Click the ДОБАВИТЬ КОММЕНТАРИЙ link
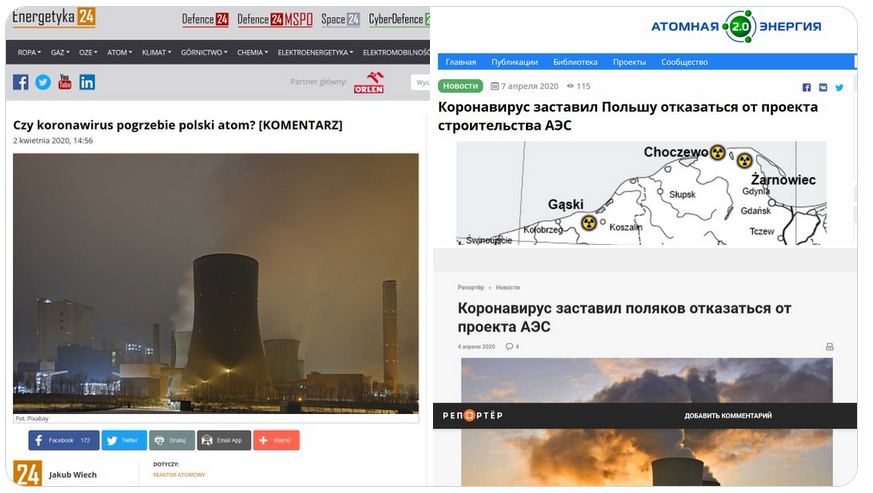873x493 pixels. coord(727,416)
